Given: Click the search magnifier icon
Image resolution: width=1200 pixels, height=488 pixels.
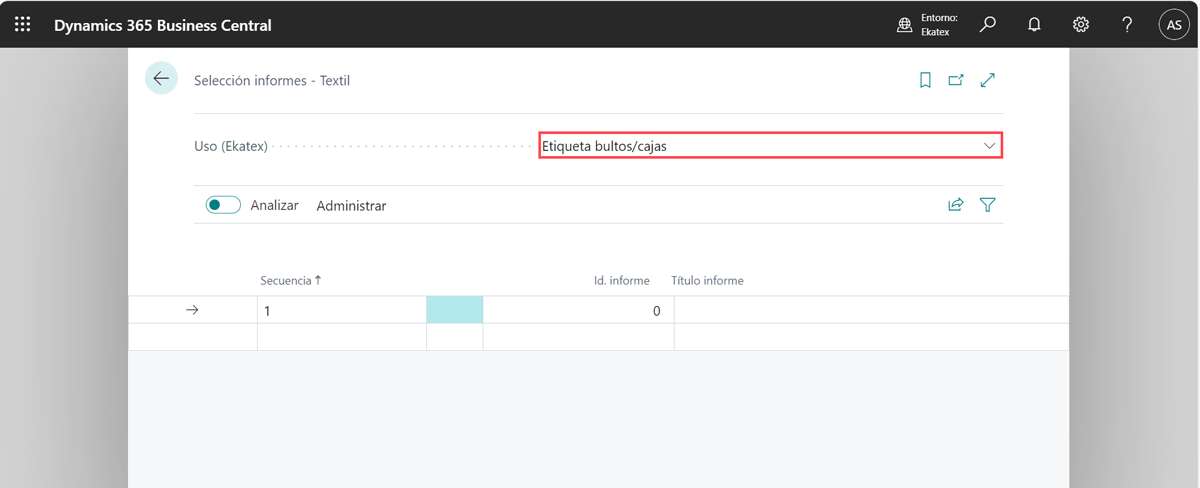Looking at the screenshot, I should point(988,24).
